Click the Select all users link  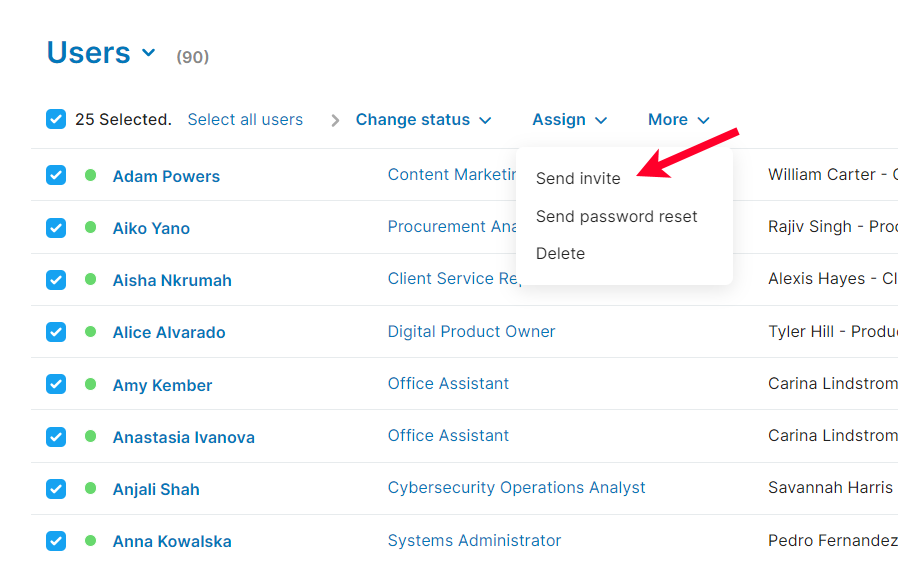tap(245, 120)
